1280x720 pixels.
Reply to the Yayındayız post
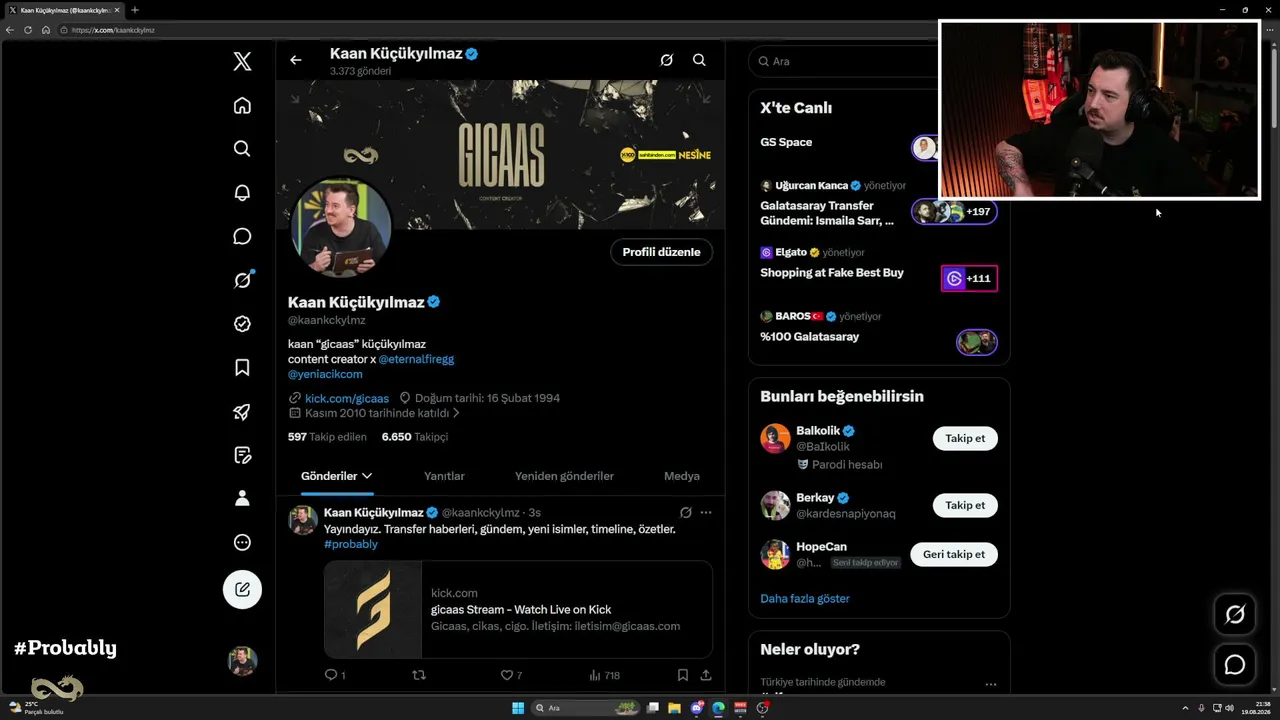(335, 675)
